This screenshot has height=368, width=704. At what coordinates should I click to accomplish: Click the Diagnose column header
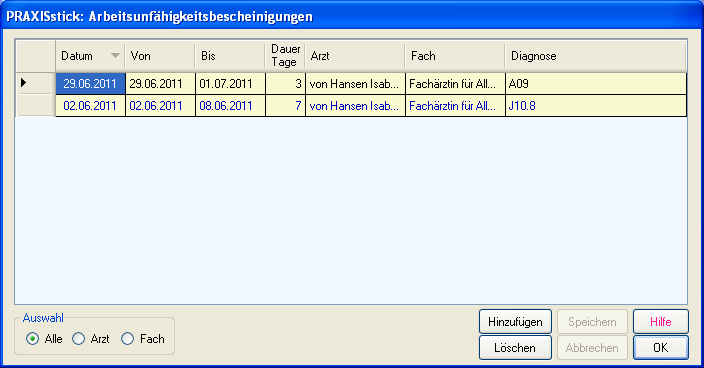click(x=596, y=56)
